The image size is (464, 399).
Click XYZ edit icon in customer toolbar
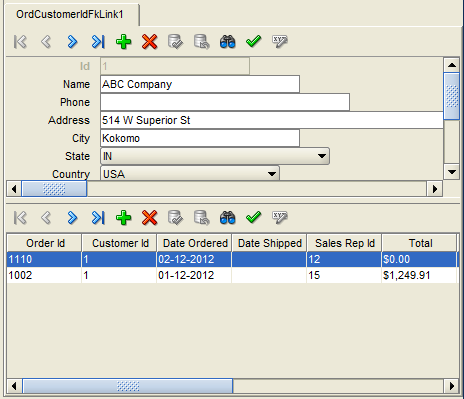click(x=279, y=42)
